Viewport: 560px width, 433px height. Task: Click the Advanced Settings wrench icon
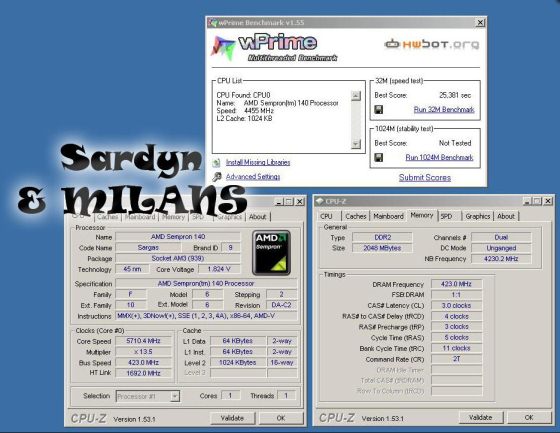click(x=217, y=177)
